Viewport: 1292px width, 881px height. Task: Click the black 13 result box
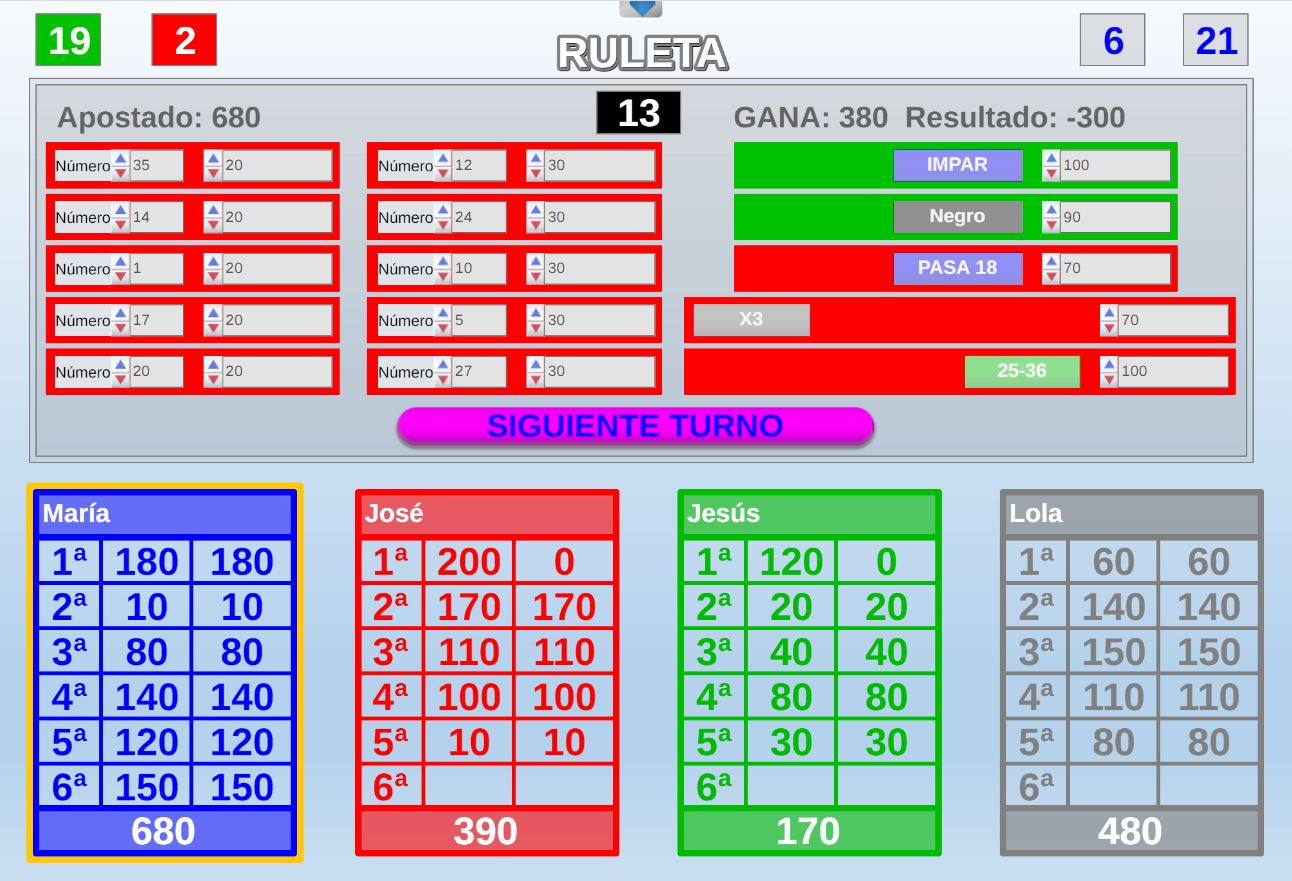[x=638, y=113]
